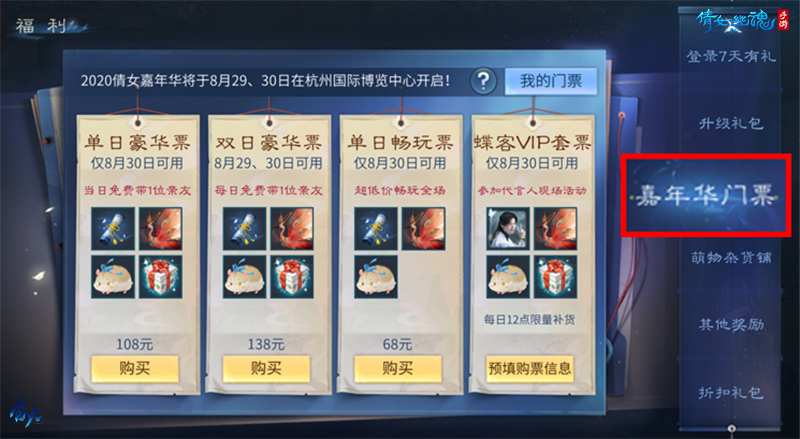Click the hamster icon in 双日豪华票 card
The image size is (800, 439).
pyautogui.click(x=244, y=277)
